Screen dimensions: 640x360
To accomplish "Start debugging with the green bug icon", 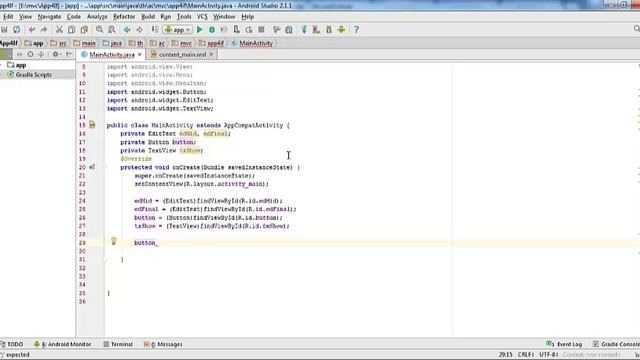I will click(x=212, y=29).
